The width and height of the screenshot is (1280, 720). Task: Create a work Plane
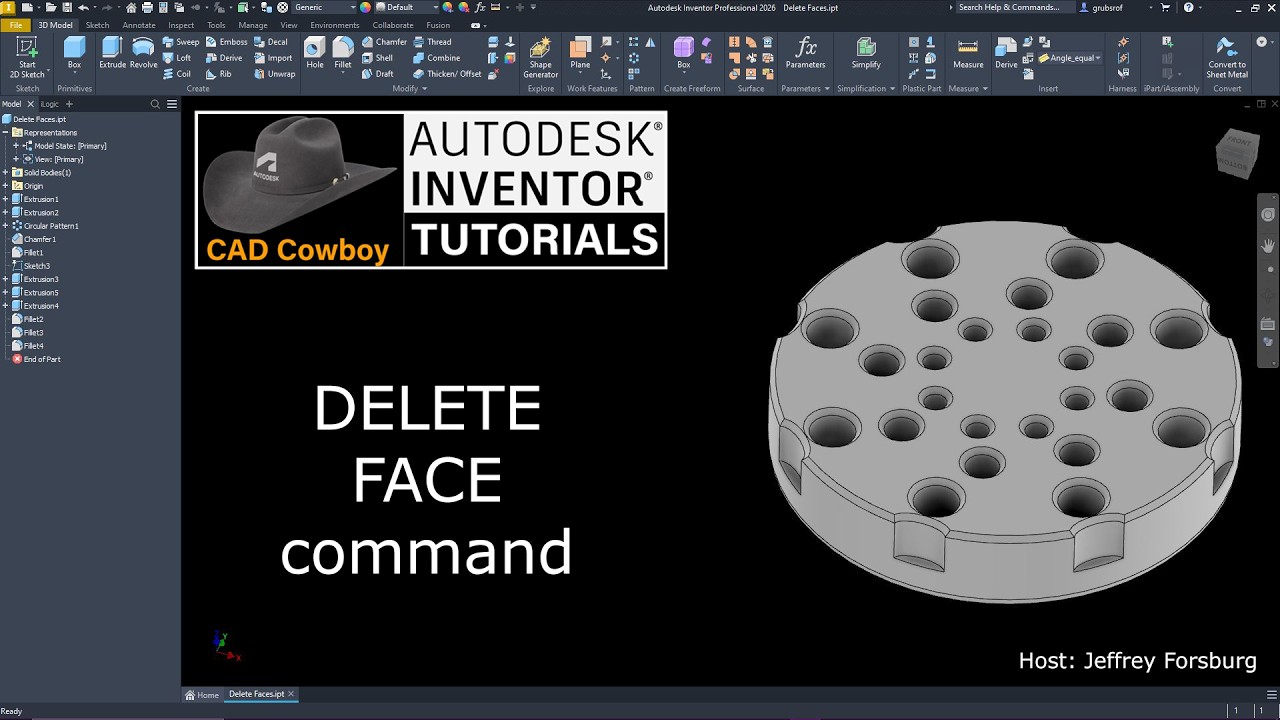click(580, 53)
